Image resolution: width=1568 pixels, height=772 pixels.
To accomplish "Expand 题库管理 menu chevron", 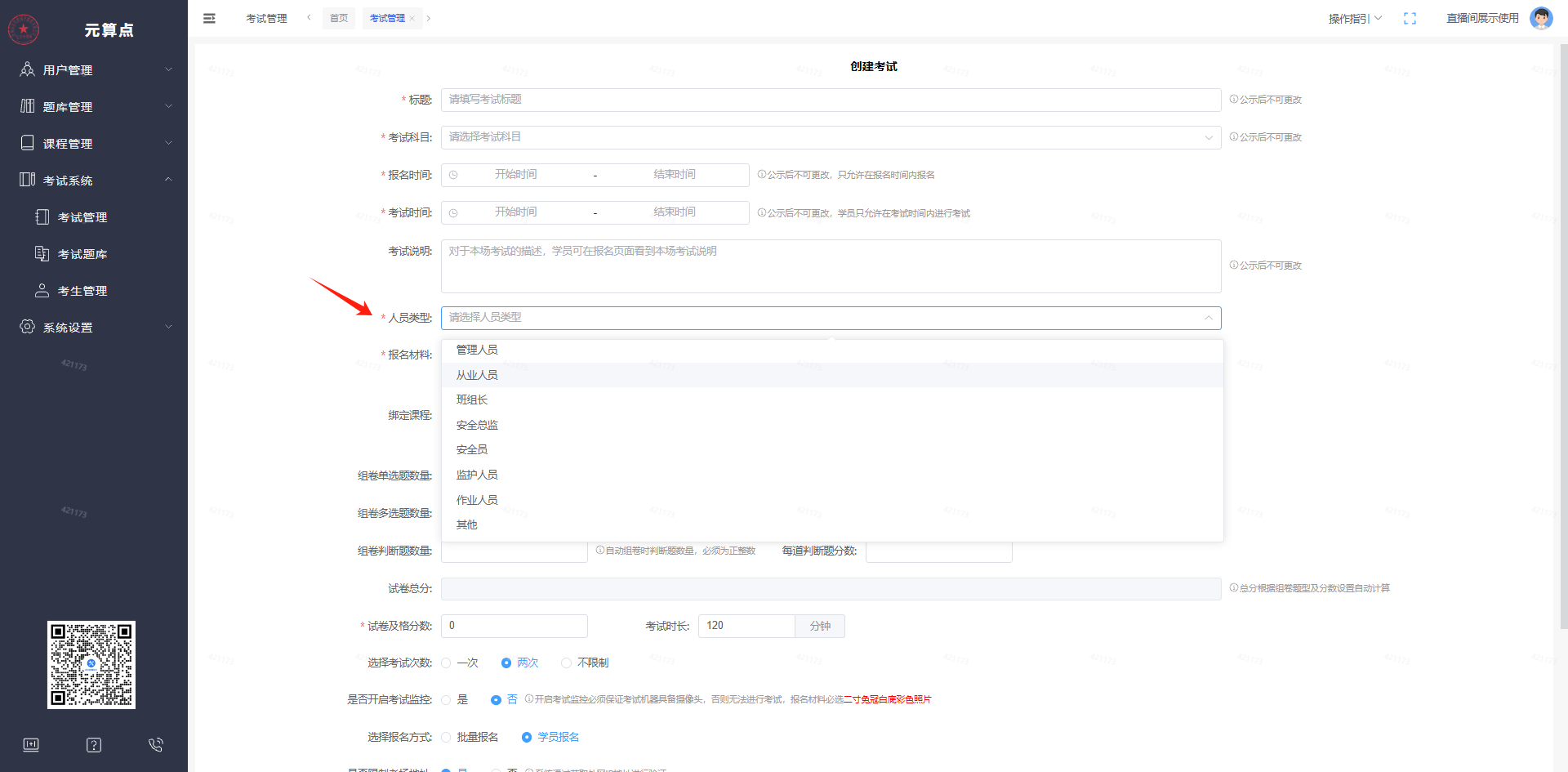I will coord(169,106).
